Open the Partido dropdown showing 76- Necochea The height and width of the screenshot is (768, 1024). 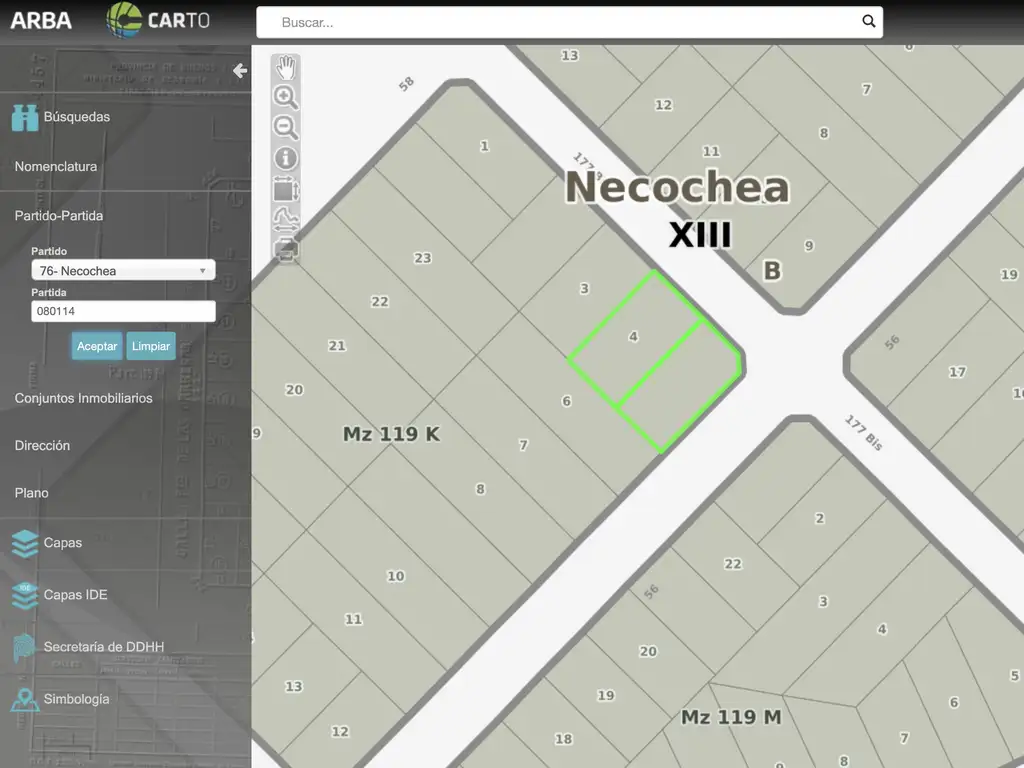tap(123, 271)
